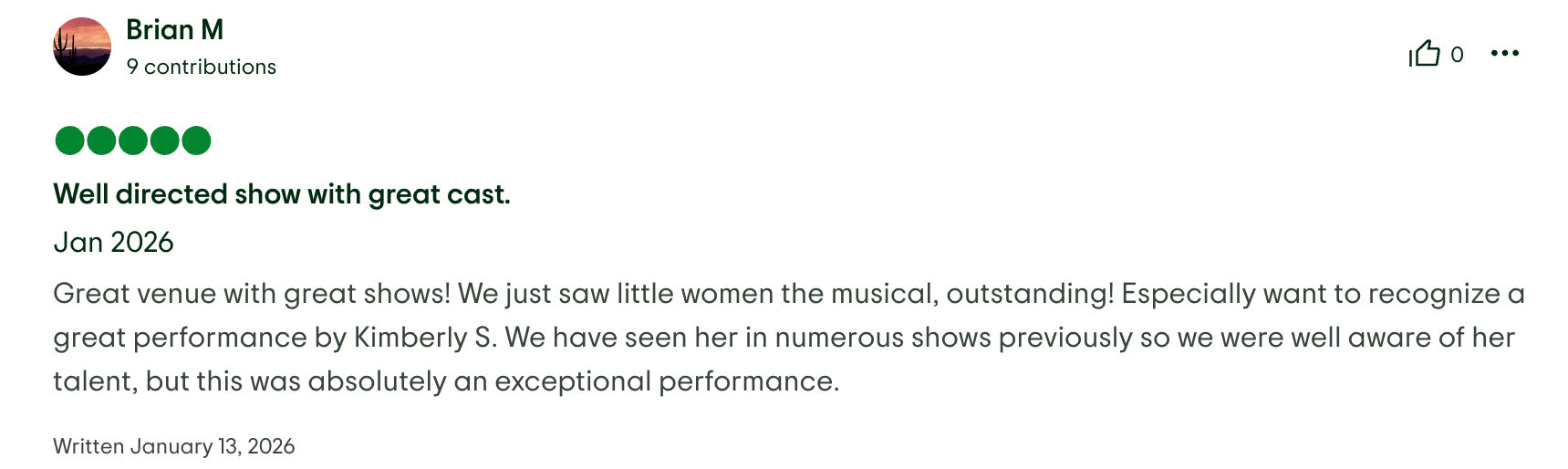Click the words exceptional performance in review

click(665, 381)
